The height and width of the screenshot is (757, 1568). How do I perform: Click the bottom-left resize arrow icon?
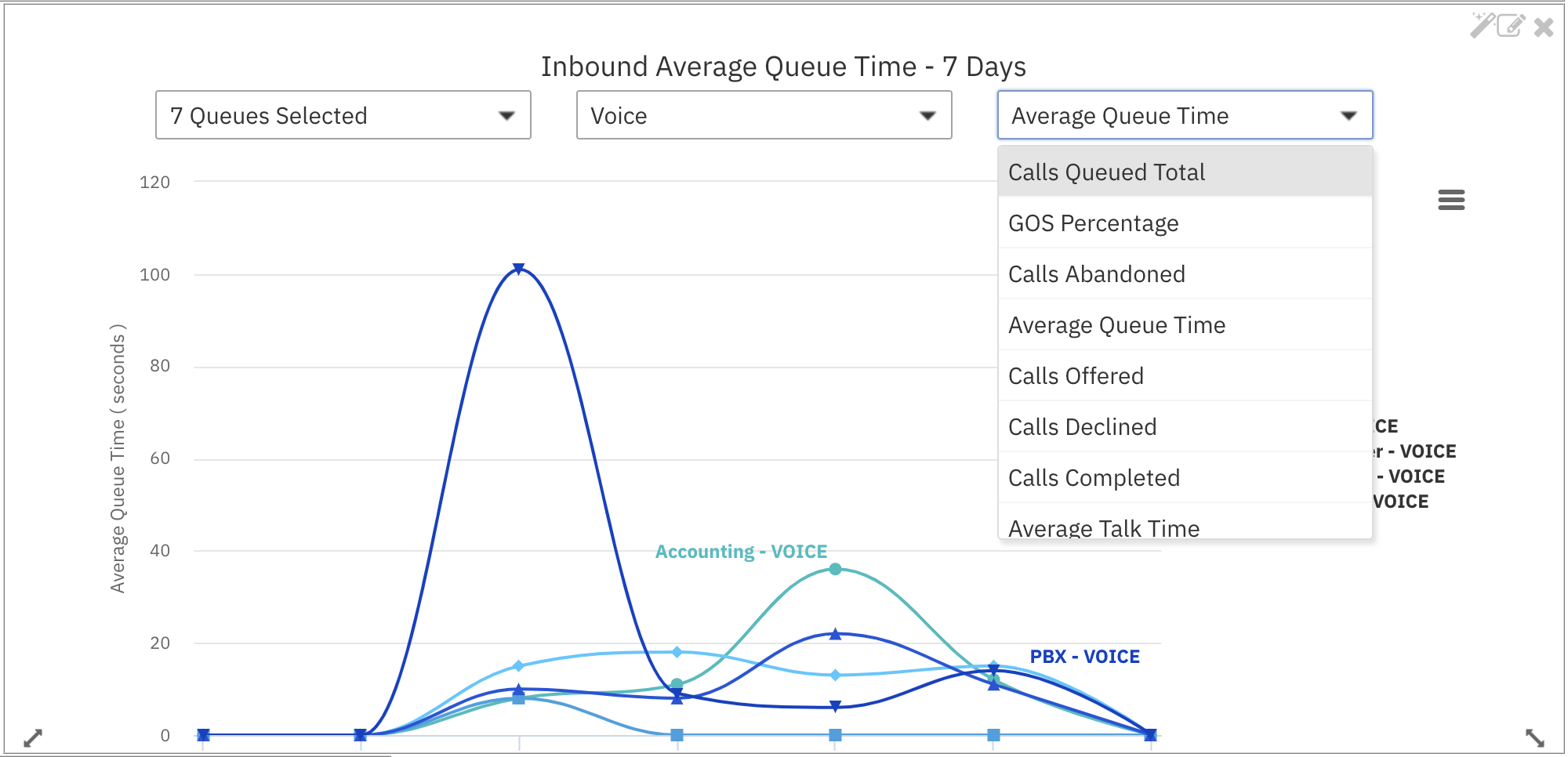point(33,737)
